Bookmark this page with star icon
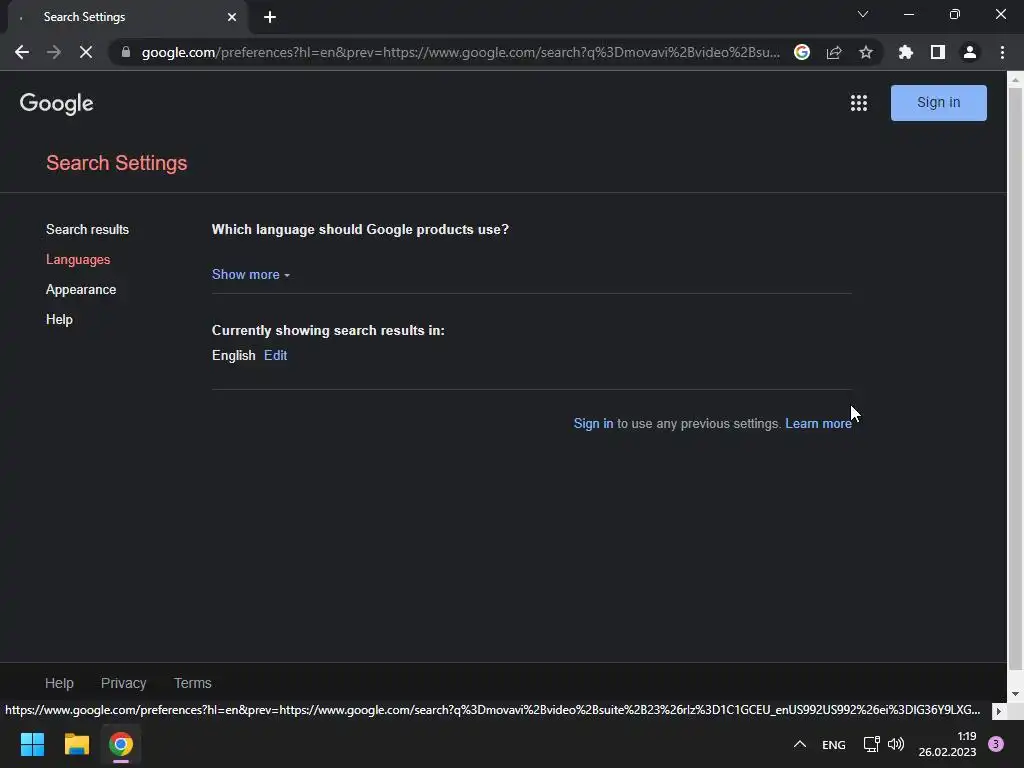The width and height of the screenshot is (1024, 768). (866, 52)
